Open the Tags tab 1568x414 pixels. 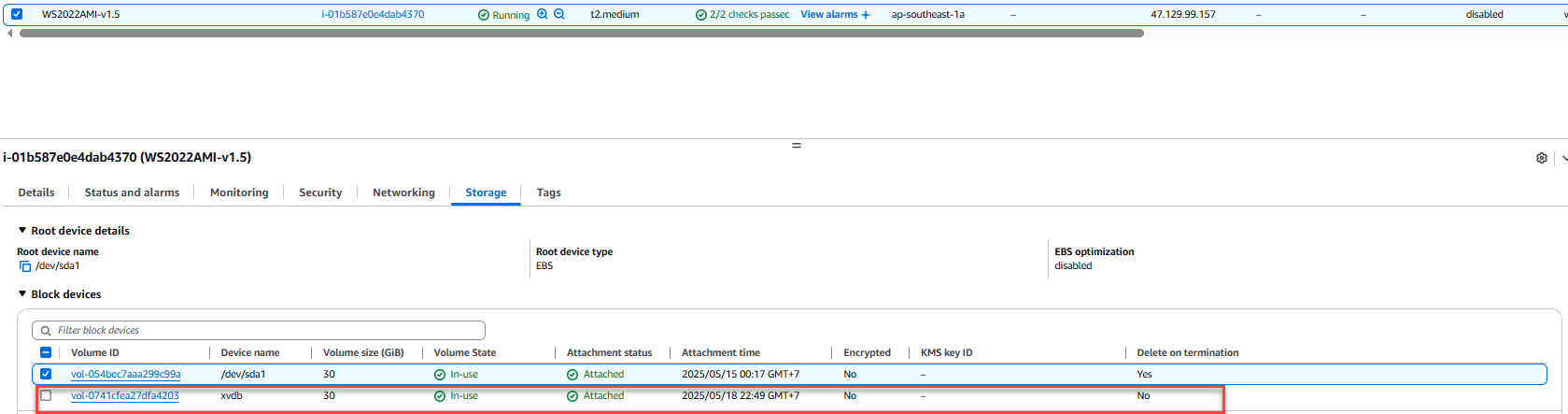click(x=548, y=193)
